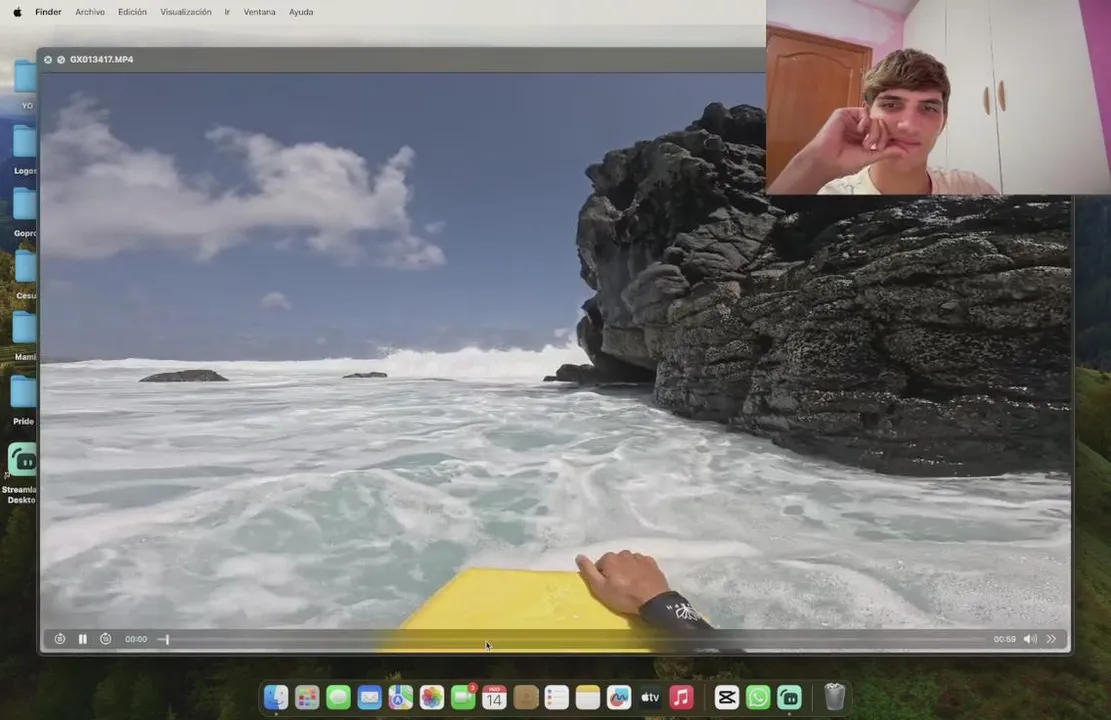The height and width of the screenshot is (720, 1111).
Task: Open the Archivo menu
Action: coord(90,12)
